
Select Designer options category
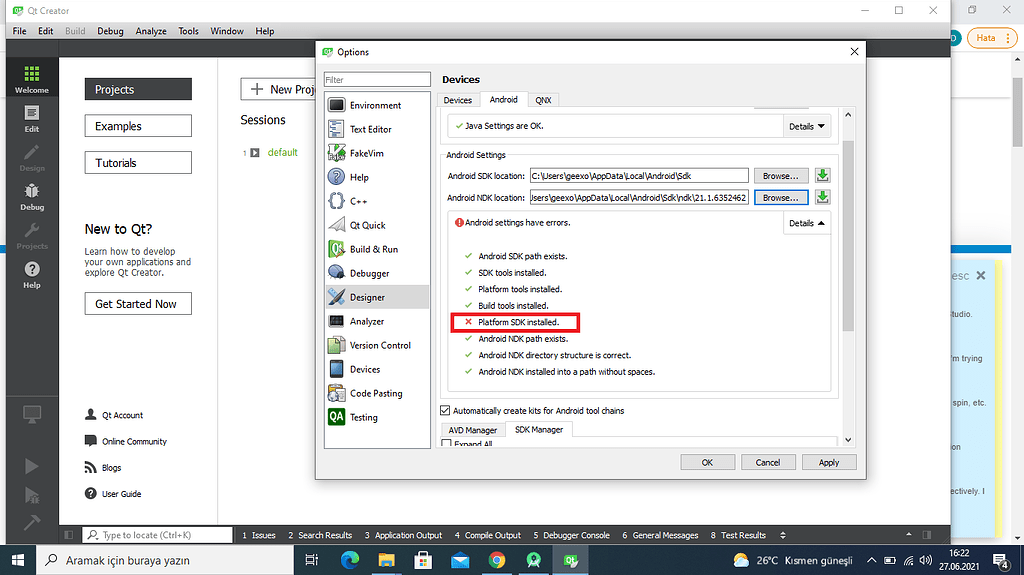[x=377, y=297]
